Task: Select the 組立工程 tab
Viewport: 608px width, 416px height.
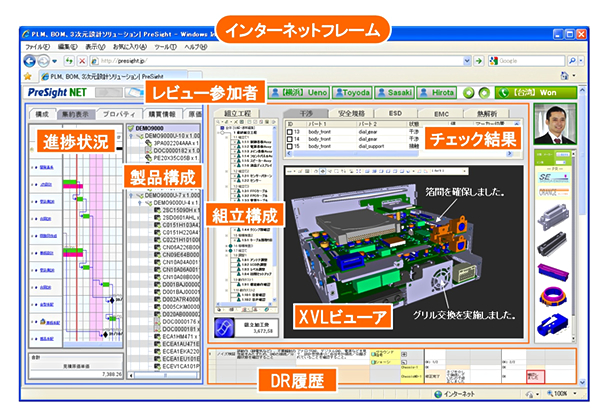Action: (237, 113)
